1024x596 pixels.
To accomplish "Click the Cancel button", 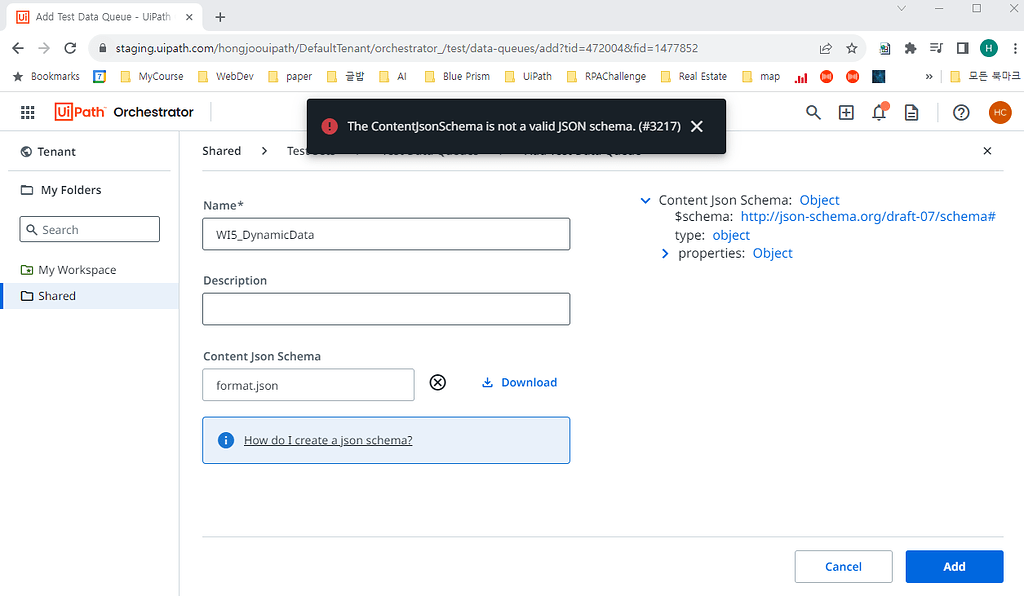I will click(843, 566).
